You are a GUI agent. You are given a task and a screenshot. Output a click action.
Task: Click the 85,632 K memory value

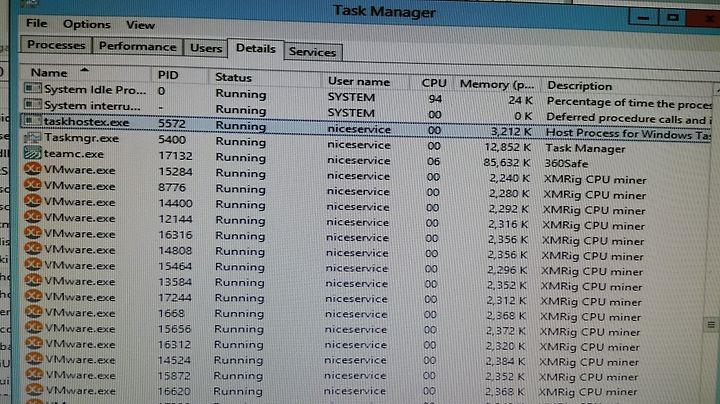pos(507,163)
